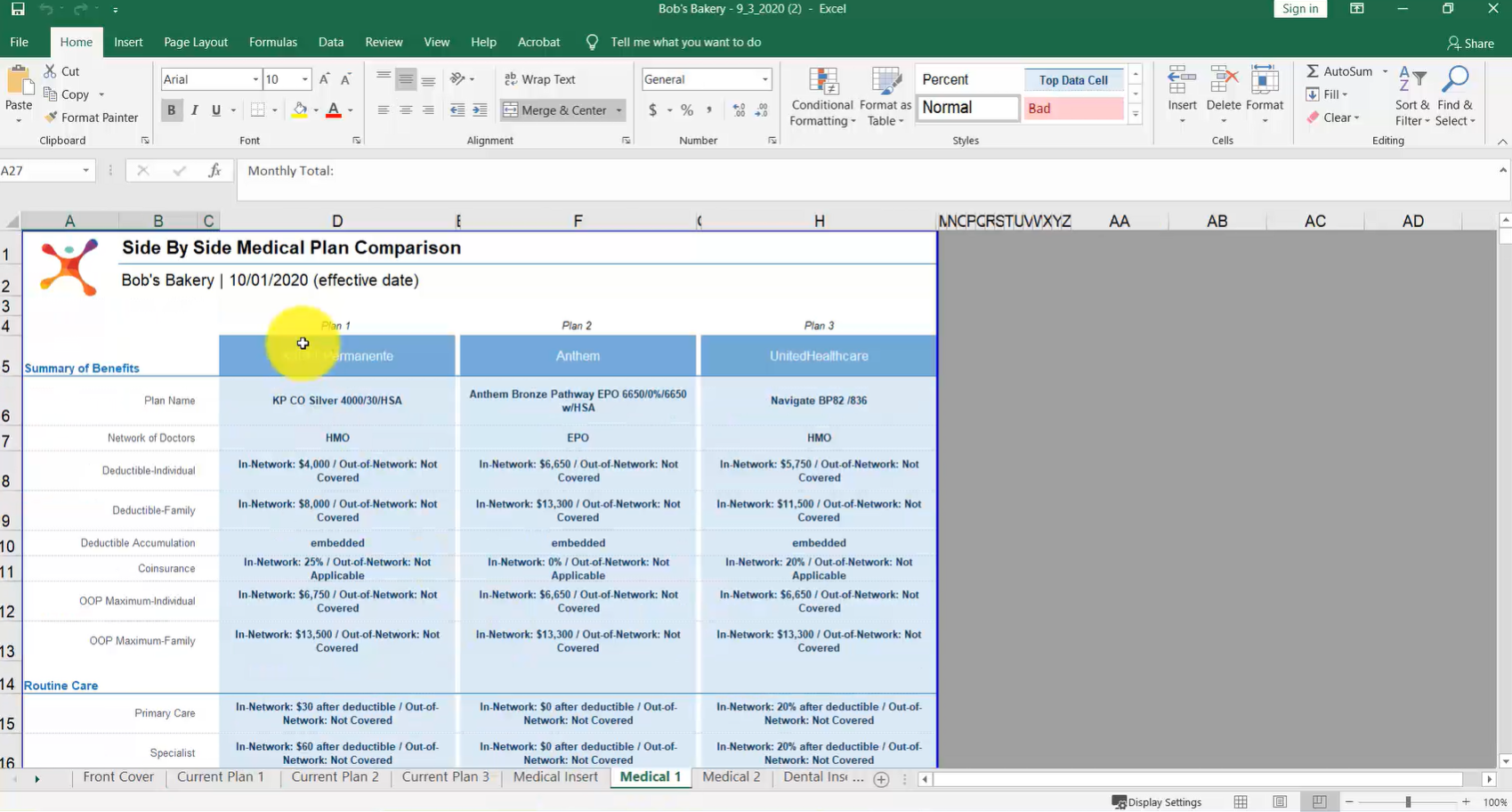Viewport: 1512px width, 812px height.
Task: Expand the cell styles gallery
Action: [1136, 114]
